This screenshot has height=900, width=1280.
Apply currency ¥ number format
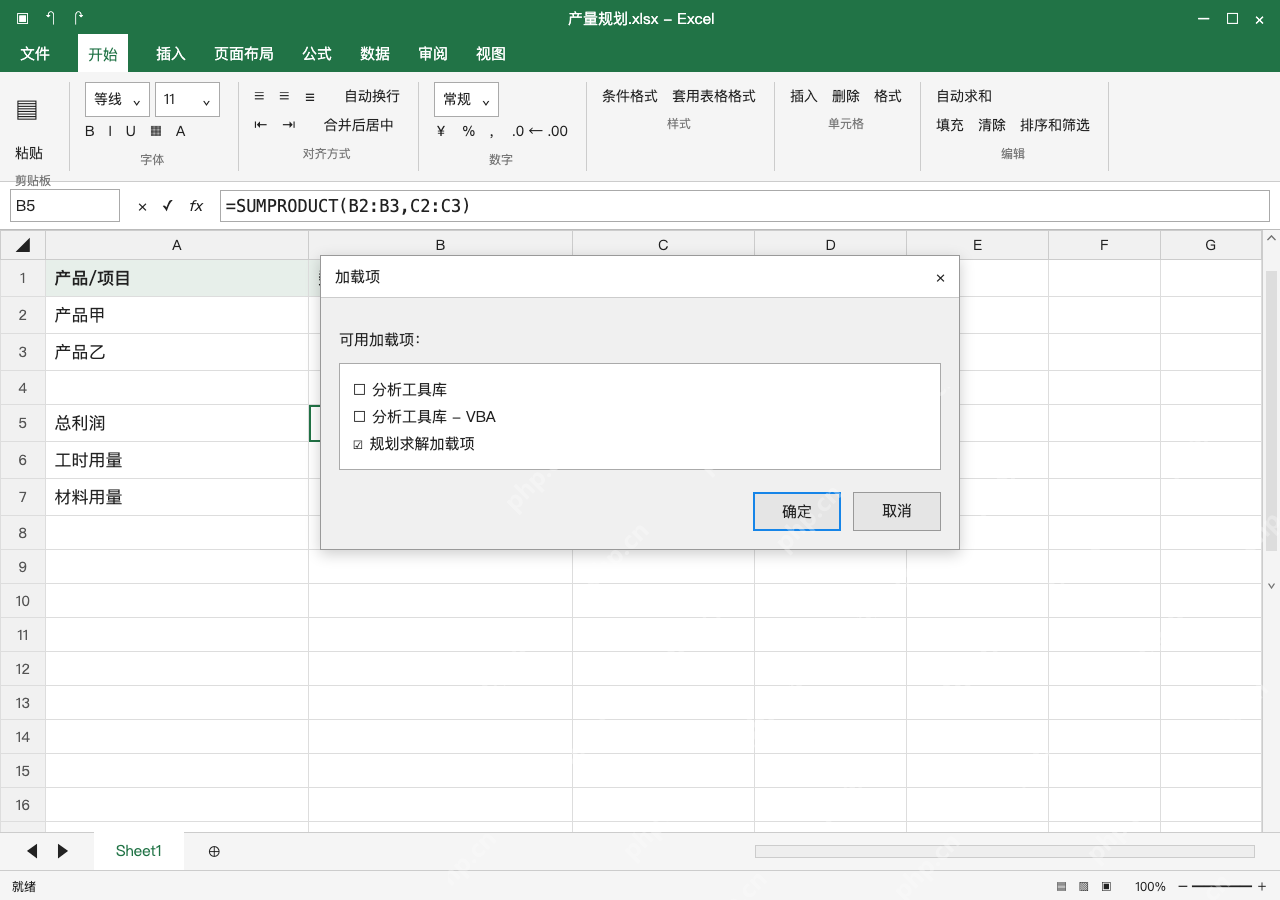point(441,131)
